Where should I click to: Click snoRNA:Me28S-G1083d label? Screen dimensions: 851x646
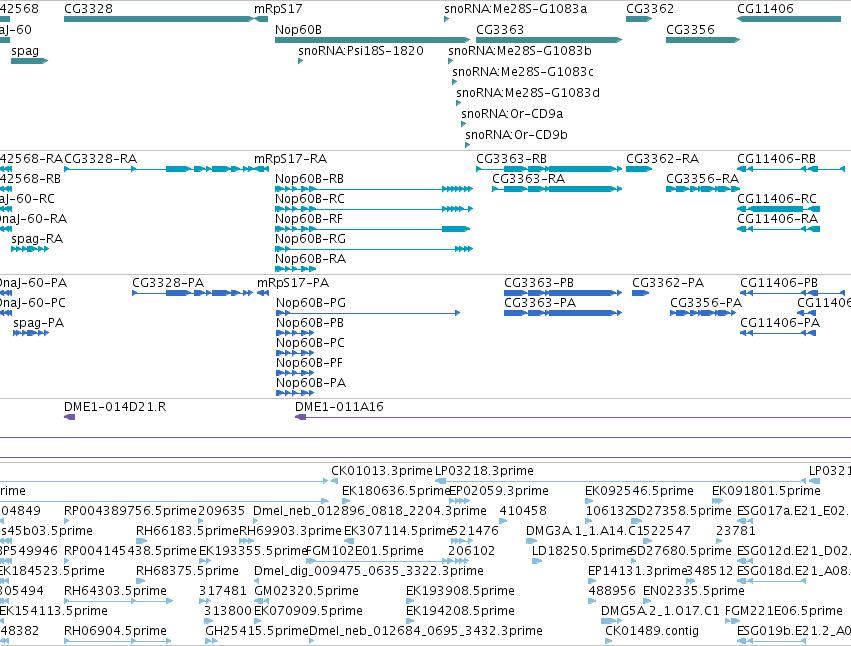[x=528, y=92]
